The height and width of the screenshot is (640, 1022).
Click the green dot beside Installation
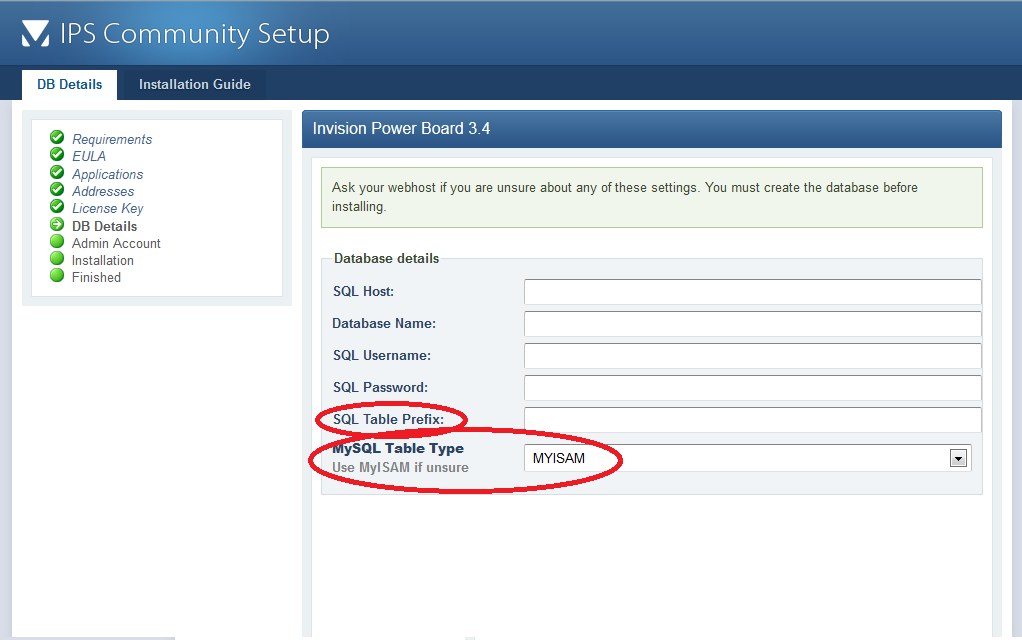[57, 258]
